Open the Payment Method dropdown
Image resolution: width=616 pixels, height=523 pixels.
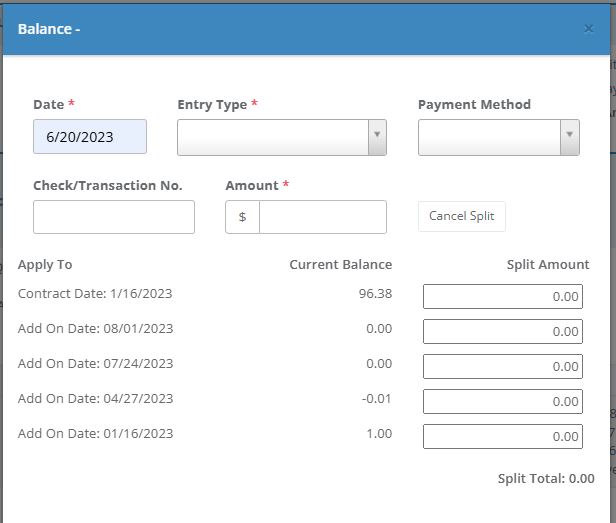[x=499, y=138]
